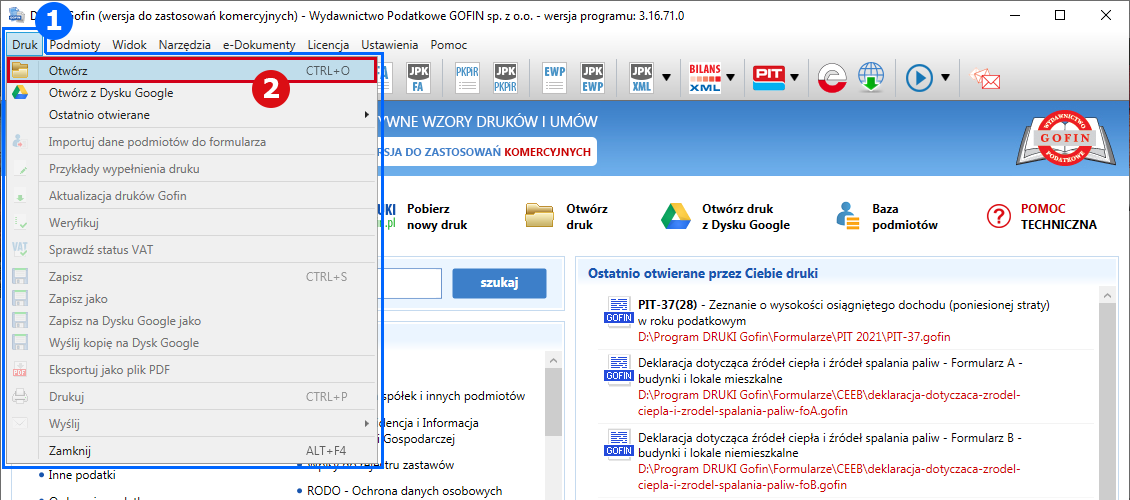Click the GOFIN publisher logo

point(1065,136)
